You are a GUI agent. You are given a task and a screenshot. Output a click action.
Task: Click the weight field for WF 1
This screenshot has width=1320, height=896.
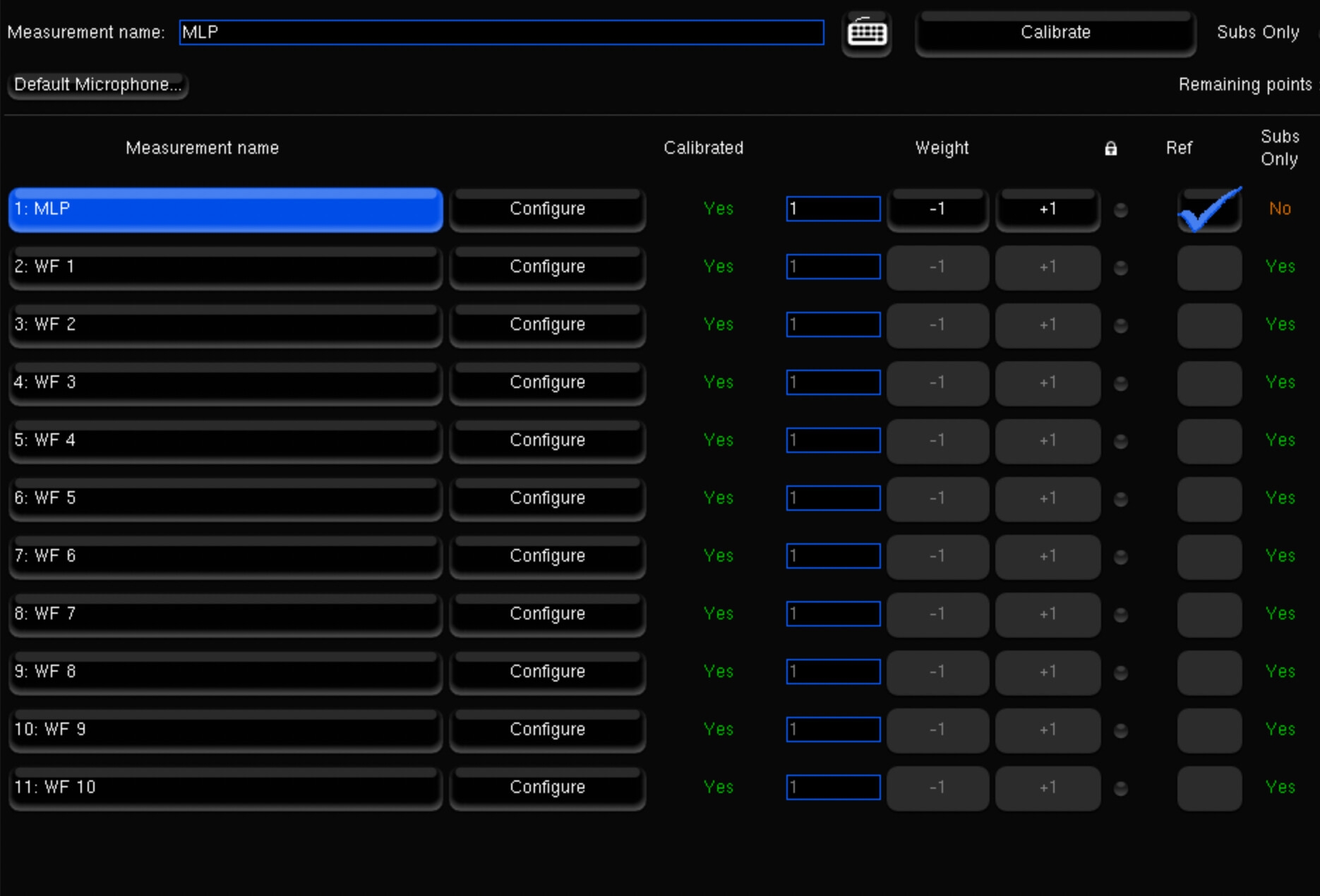tap(833, 267)
